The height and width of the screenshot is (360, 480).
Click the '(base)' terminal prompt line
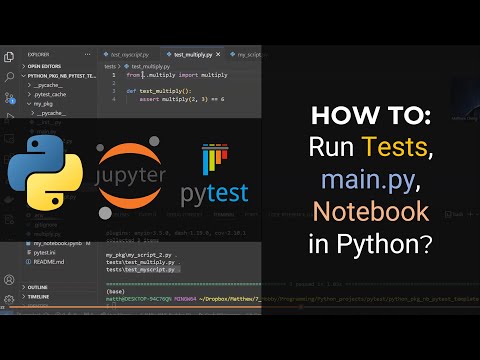[x=115, y=291]
